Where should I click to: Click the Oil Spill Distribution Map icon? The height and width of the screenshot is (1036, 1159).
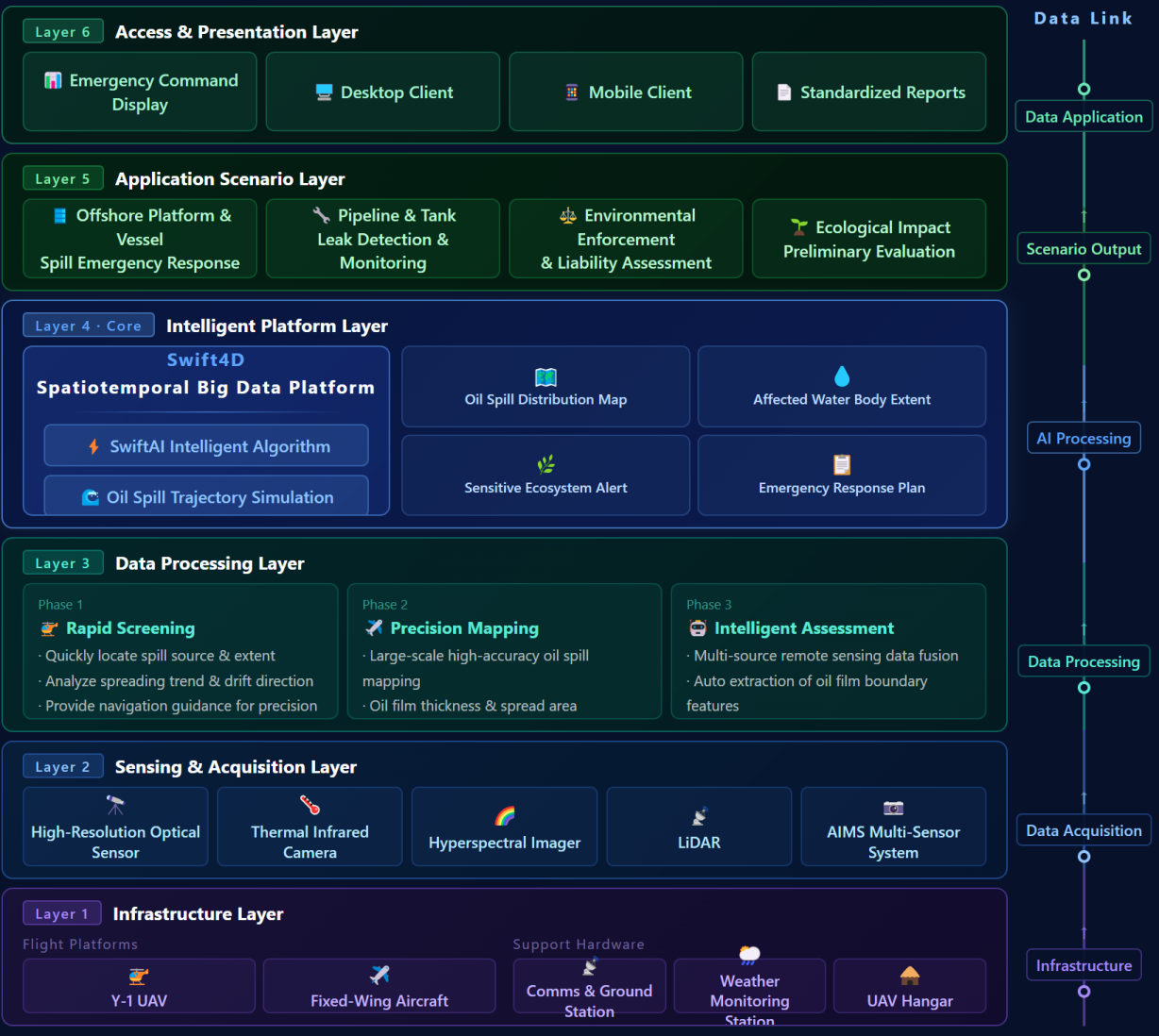[546, 377]
